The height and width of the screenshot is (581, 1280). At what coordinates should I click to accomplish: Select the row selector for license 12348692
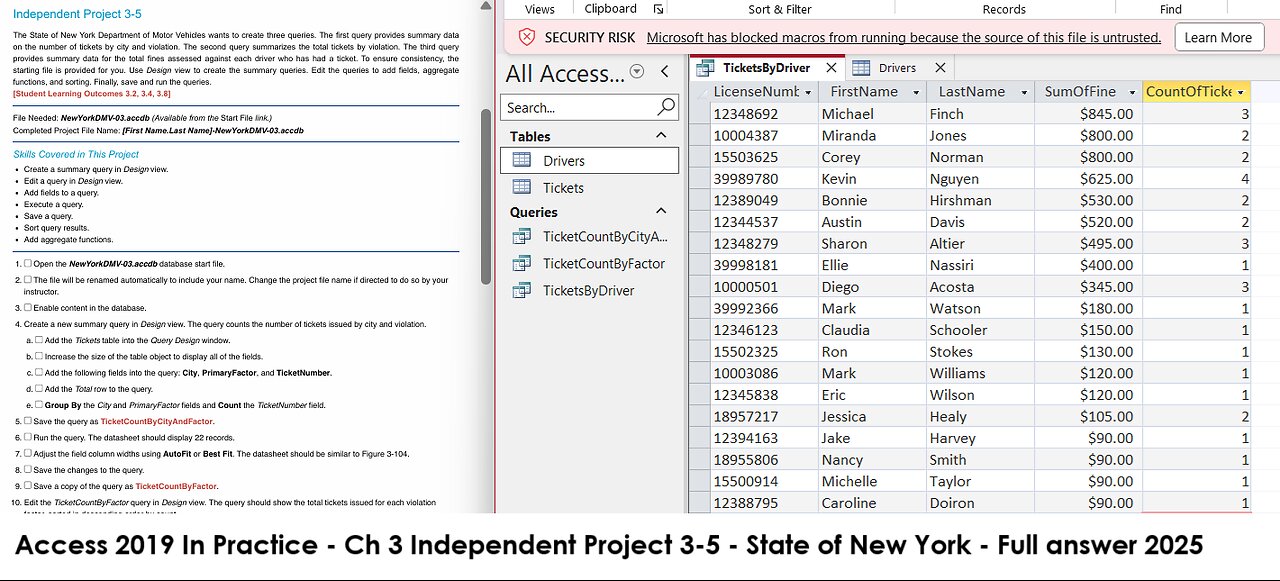tap(698, 114)
